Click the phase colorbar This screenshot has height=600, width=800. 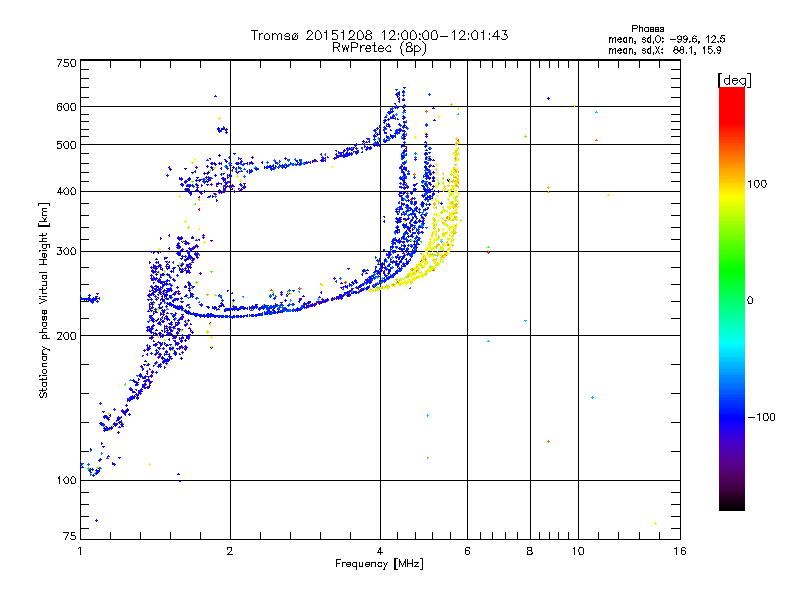click(732, 298)
